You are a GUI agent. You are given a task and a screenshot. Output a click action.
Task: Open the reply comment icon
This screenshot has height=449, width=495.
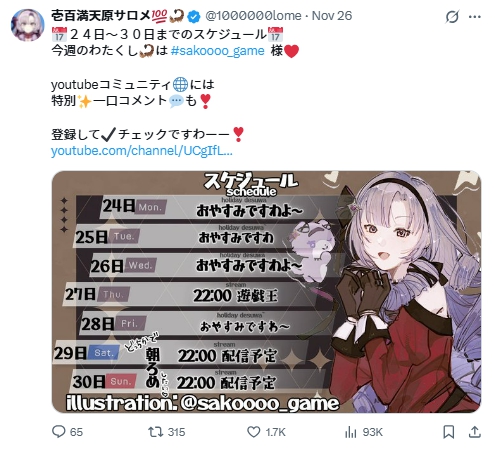[59, 432]
